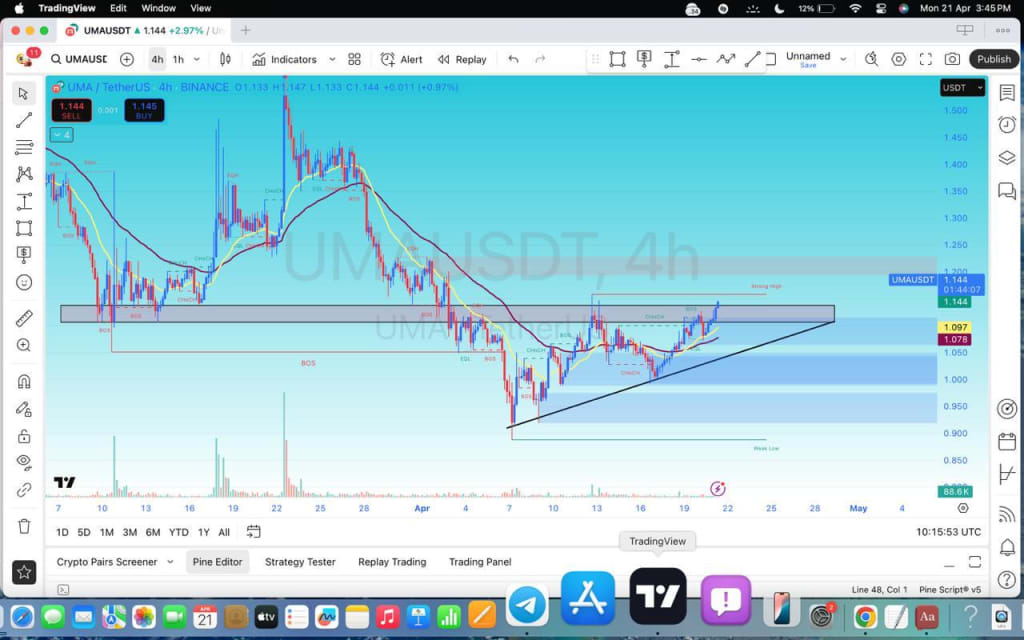Screen dimensions: 1024x640
Task: Open the calendar panel in right sidebar
Action: [1007, 442]
